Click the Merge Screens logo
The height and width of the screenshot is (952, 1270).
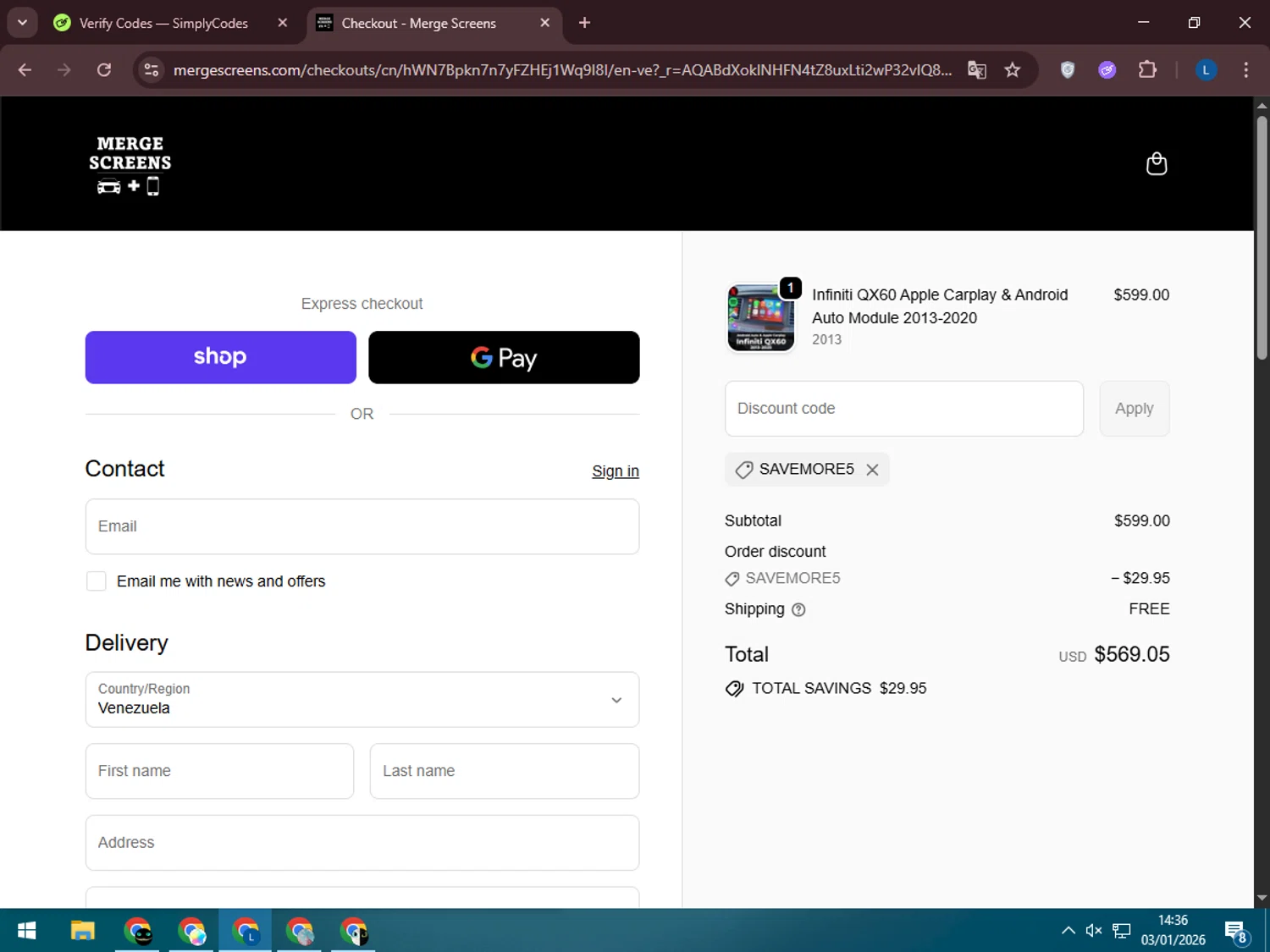pos(130,164)
